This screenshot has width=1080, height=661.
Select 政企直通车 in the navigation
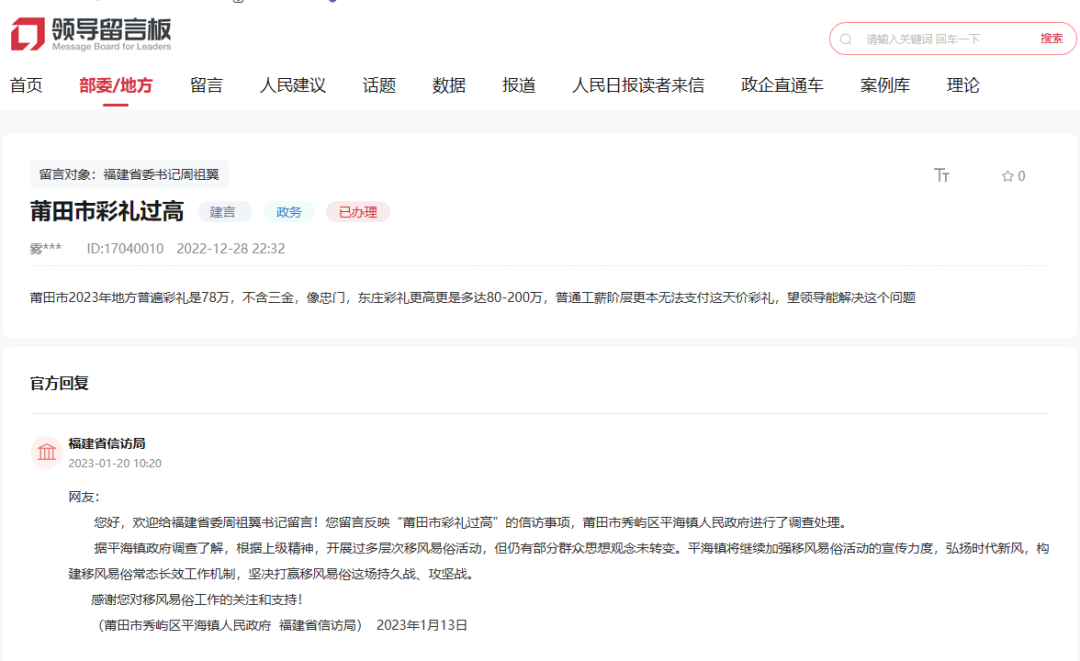point(780,85)
